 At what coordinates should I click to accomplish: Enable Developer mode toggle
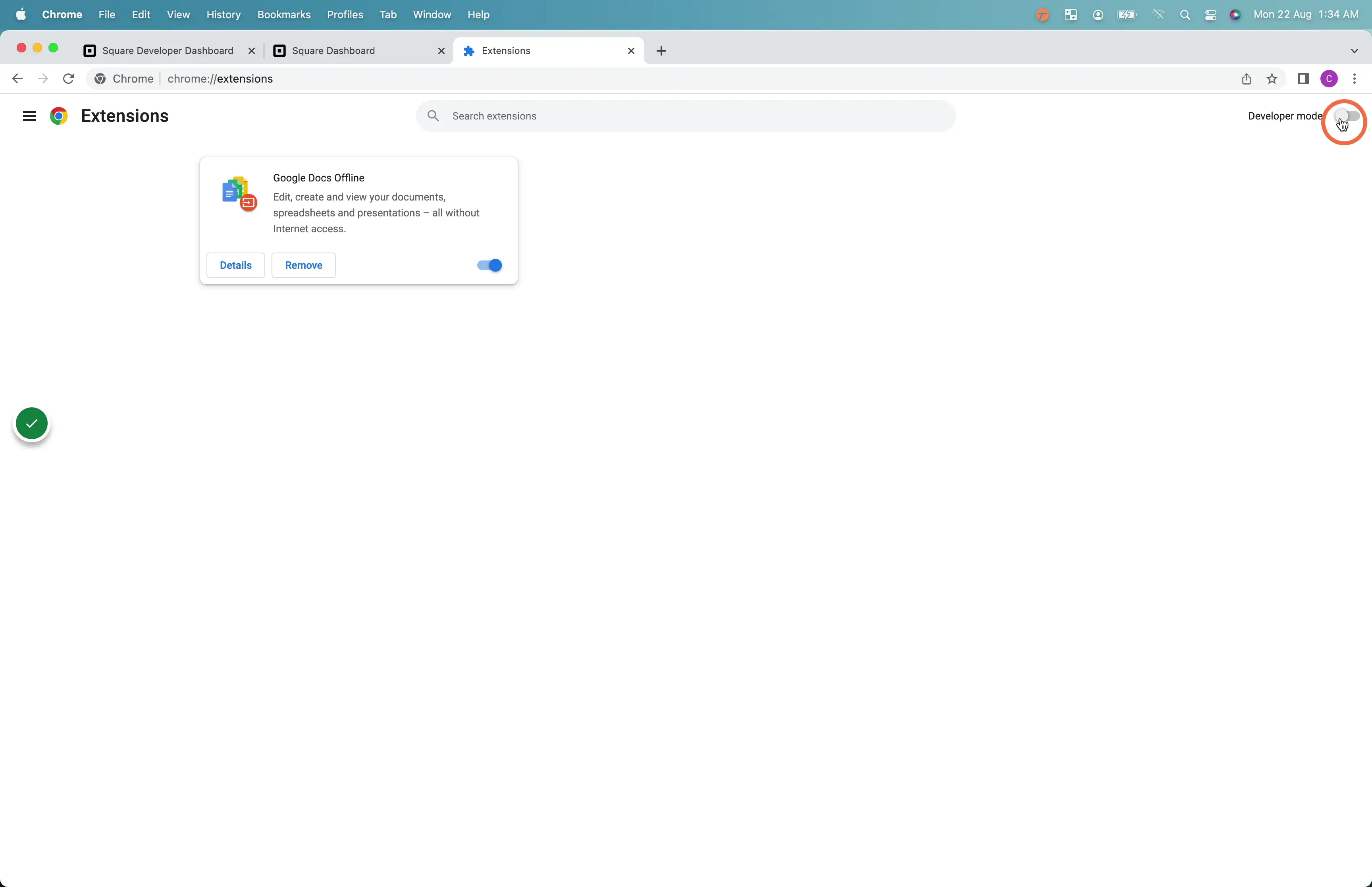pyautogui.click(x=1347, y=116)
